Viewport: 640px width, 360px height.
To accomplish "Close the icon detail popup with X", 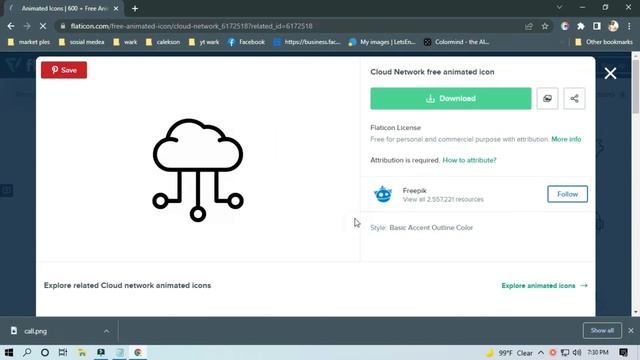I will 610,73.
